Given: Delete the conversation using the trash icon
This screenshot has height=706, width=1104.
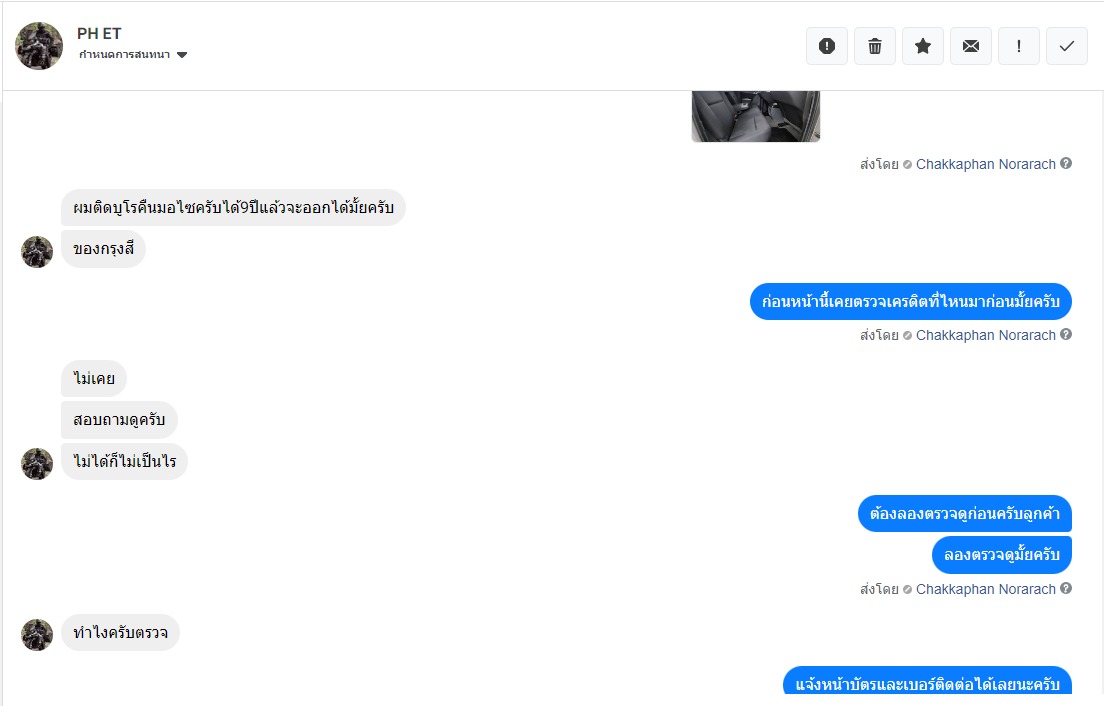Looking at the screenshot, I should point(874,46).
